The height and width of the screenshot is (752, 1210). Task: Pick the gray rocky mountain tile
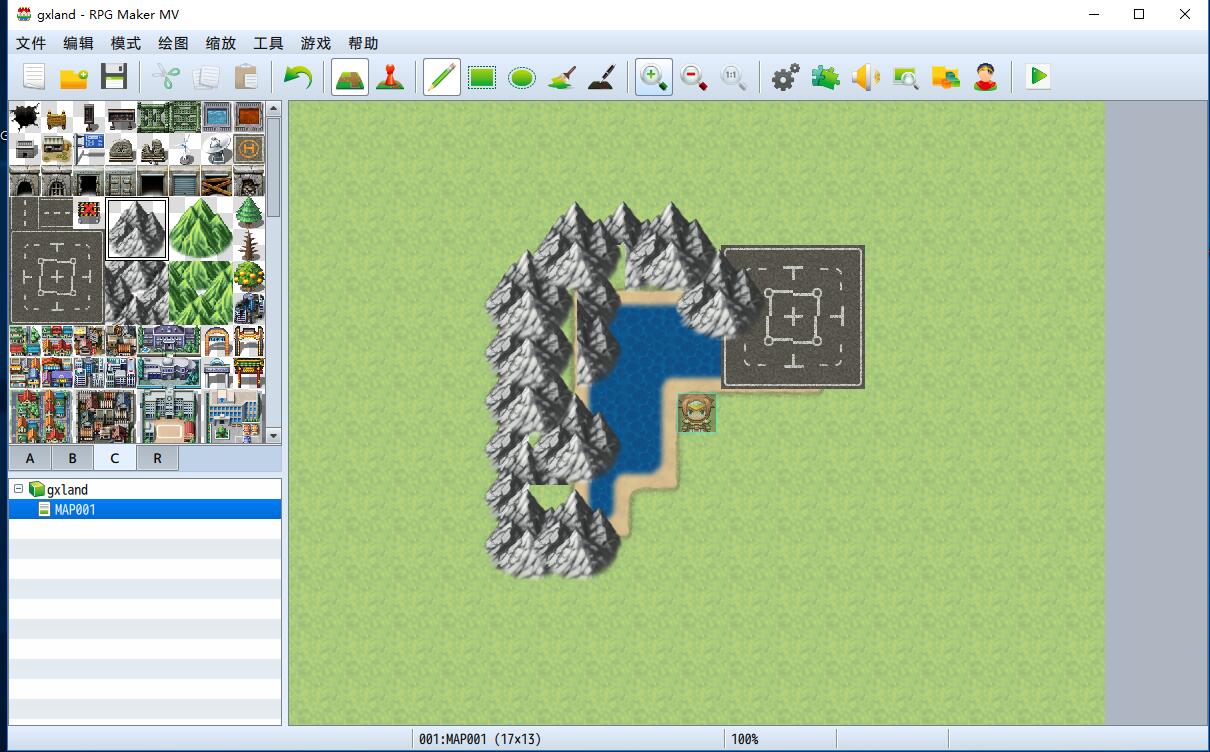137,229
